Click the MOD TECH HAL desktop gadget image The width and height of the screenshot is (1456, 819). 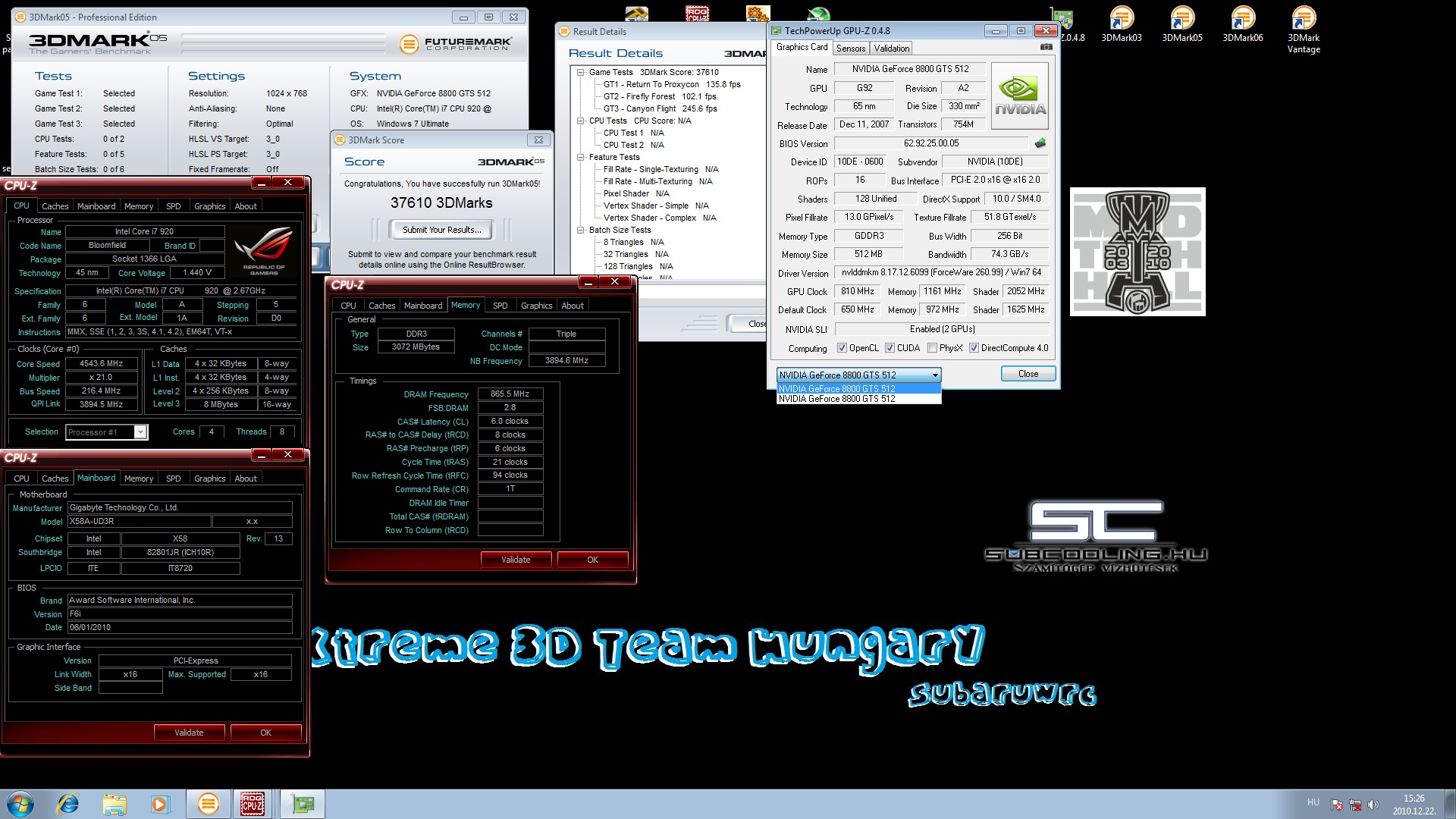point(1137,252)
